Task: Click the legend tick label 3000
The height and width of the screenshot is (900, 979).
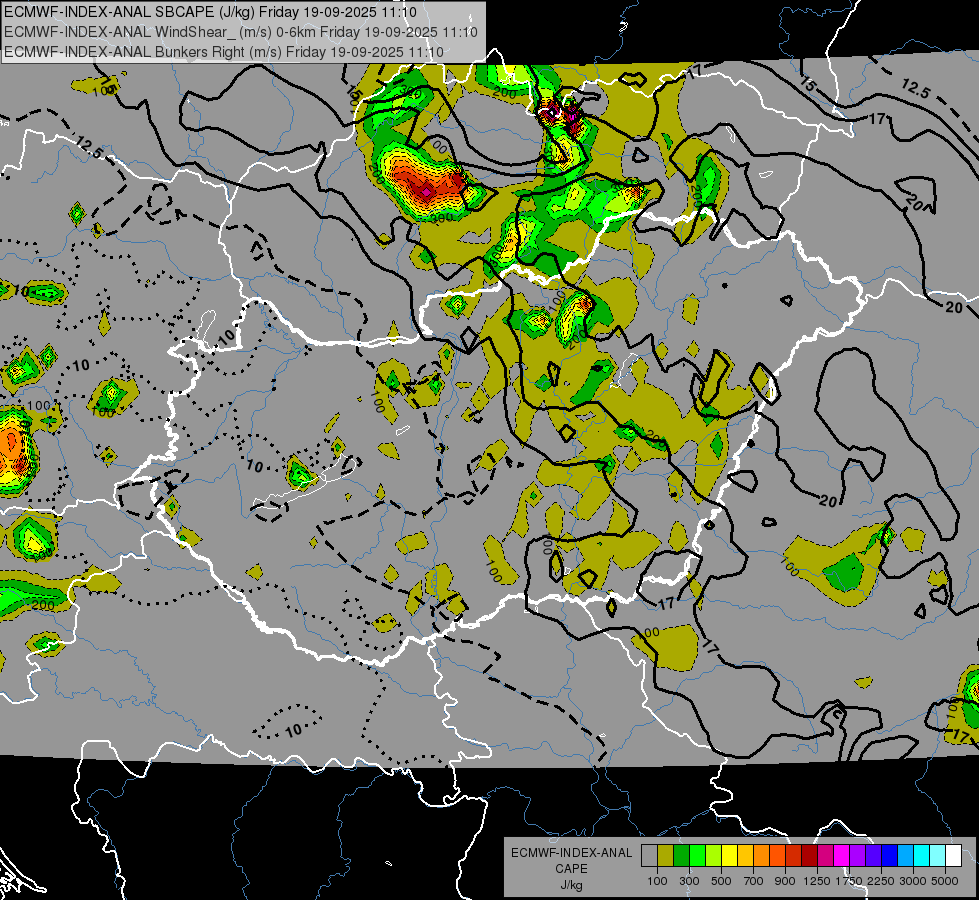Action: (x=913, y=881)
